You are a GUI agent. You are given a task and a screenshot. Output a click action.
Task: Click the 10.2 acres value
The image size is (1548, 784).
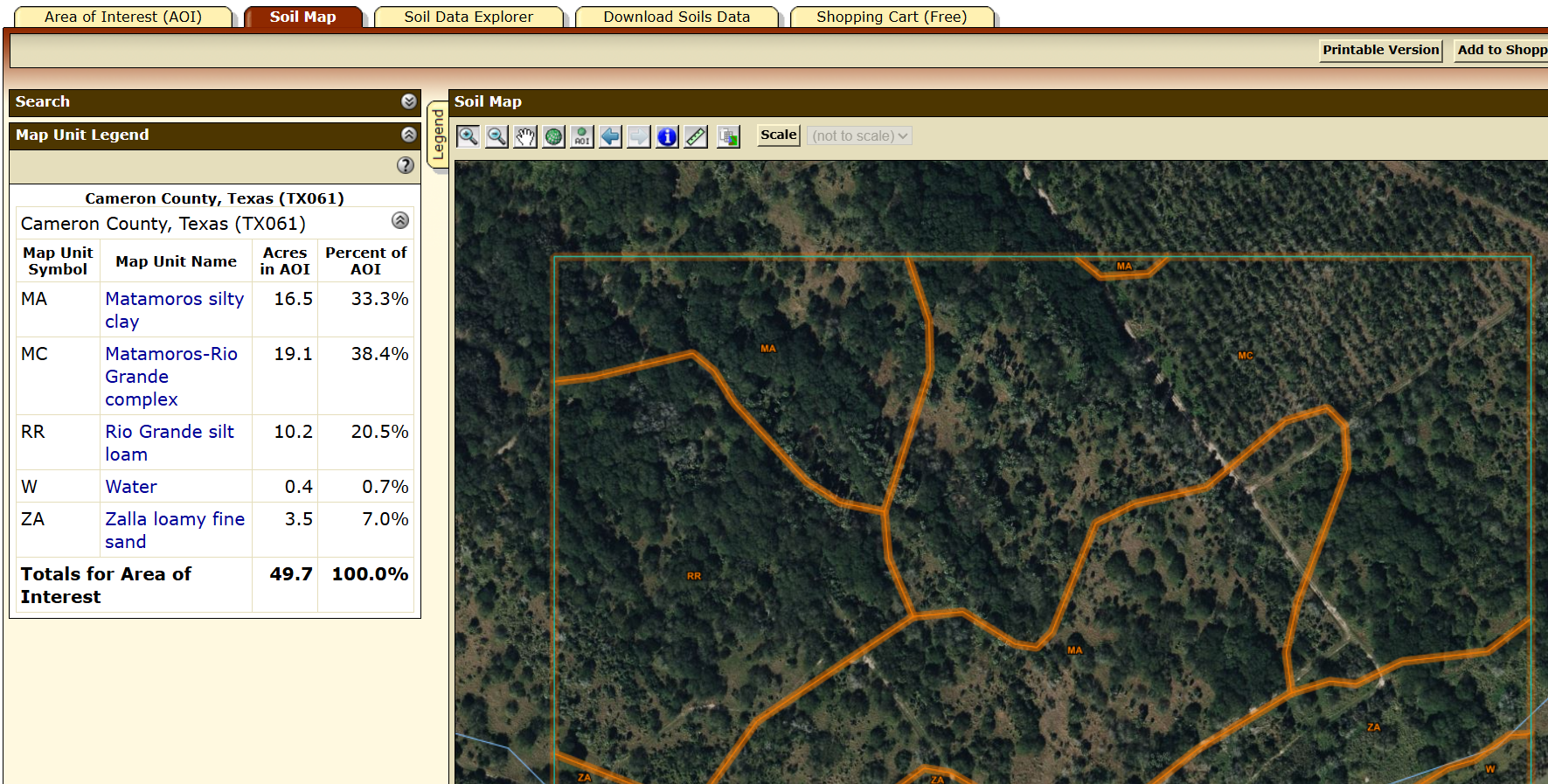point(293,432)
